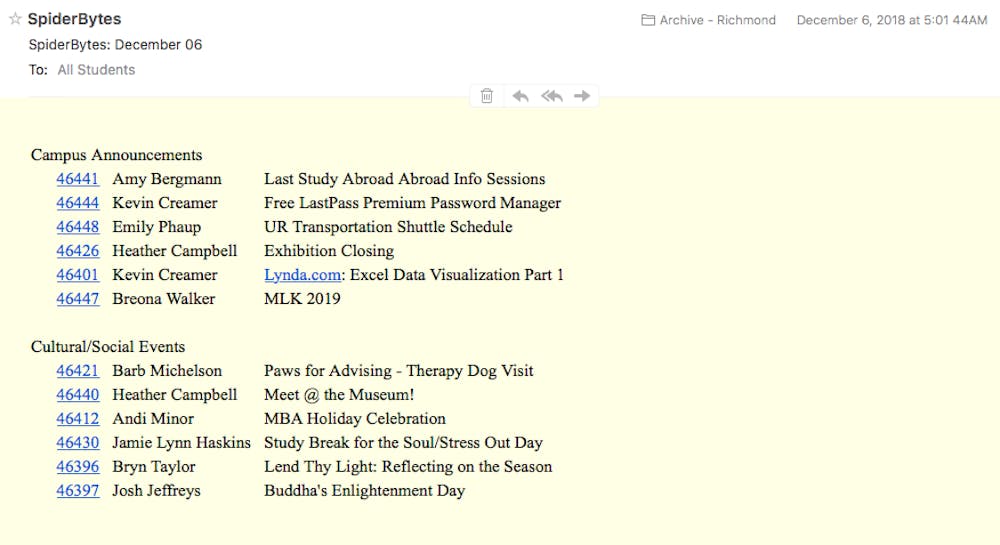Click the reply-all double arrow icon
Screen dimensions: 1000x545
click(552, 96)
